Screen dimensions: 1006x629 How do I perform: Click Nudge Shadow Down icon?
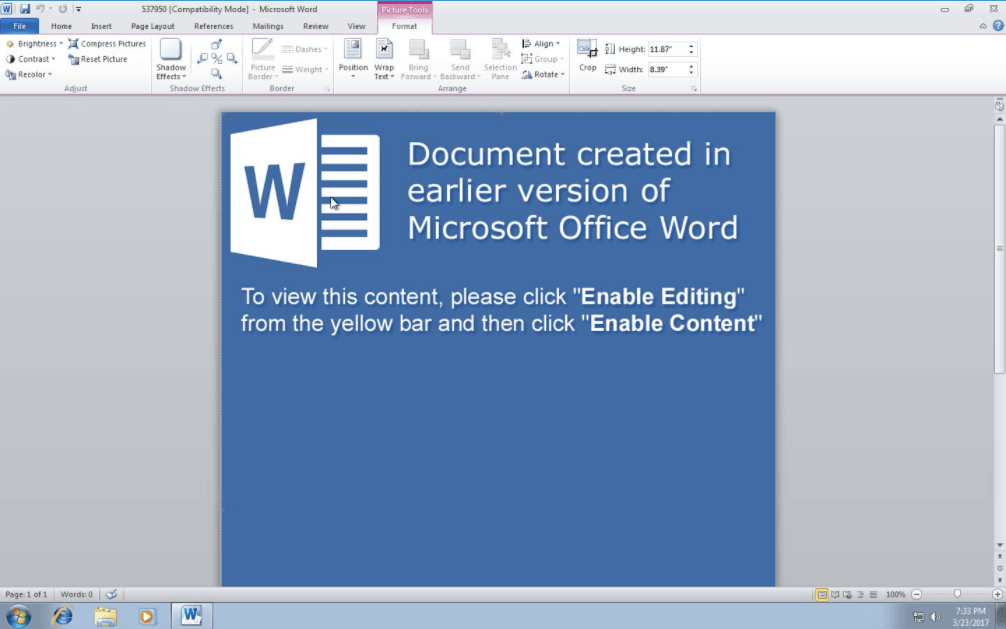pos(217,74)
